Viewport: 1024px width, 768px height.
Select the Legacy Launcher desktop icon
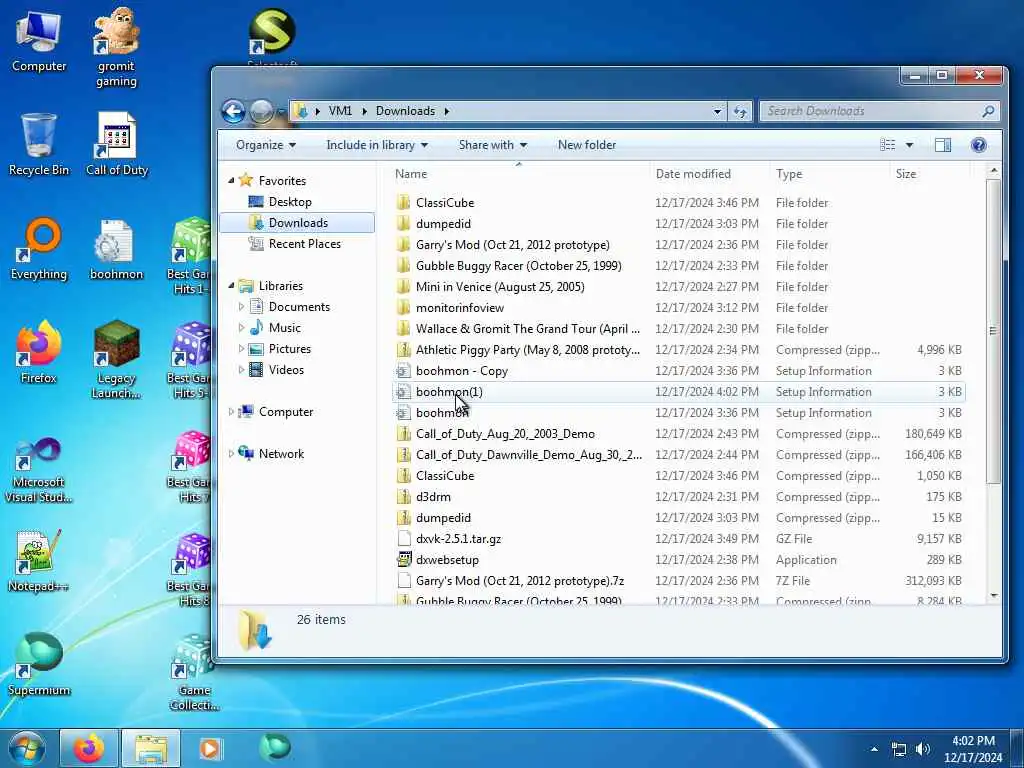(x=116, y=359)
